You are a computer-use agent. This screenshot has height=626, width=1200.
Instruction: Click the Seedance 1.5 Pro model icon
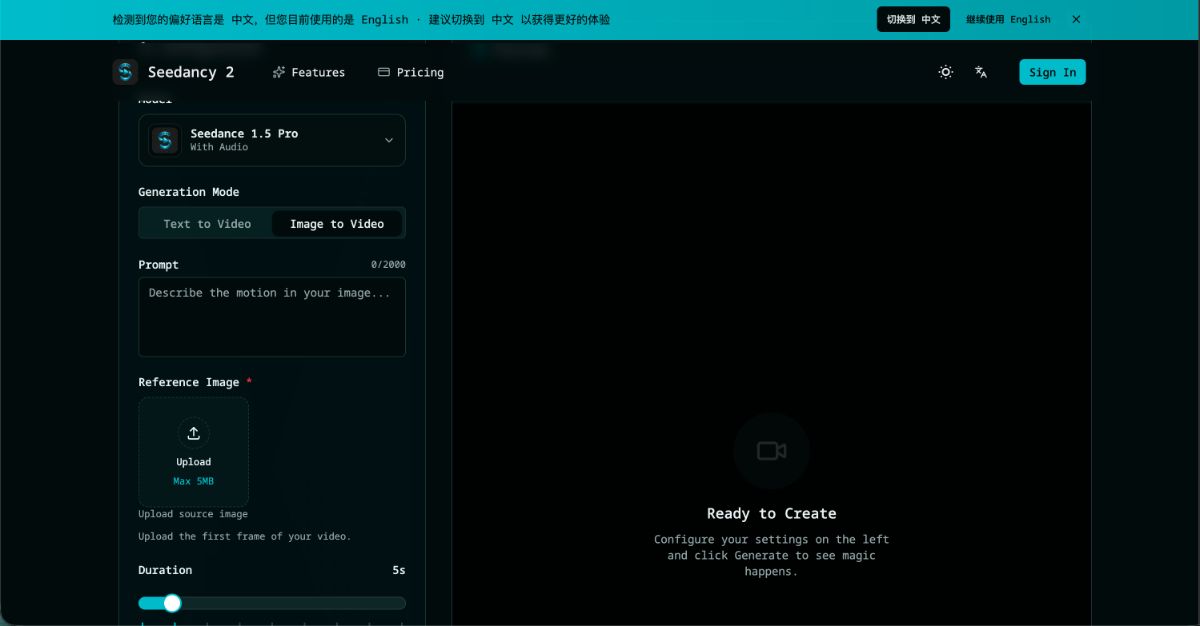pyautogui.click(x=165, y=140)
